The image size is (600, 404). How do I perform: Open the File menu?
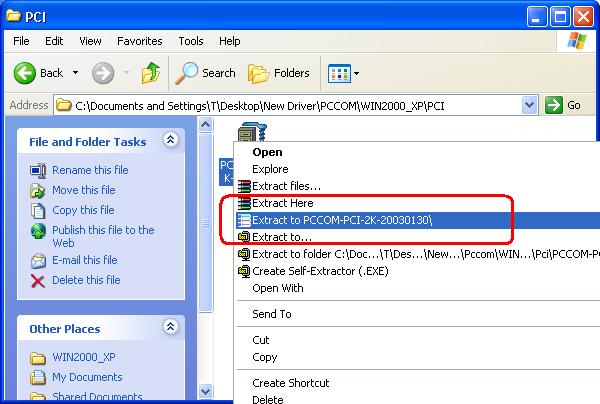[x=21, y=41]
